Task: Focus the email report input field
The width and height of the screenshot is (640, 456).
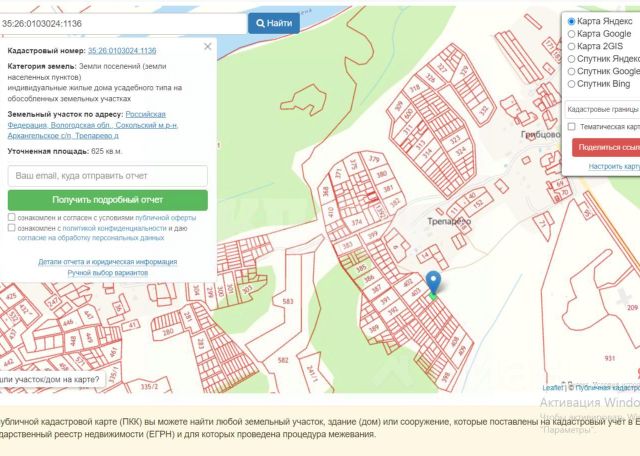Action: pyautogui.click(x=108, y=176)
